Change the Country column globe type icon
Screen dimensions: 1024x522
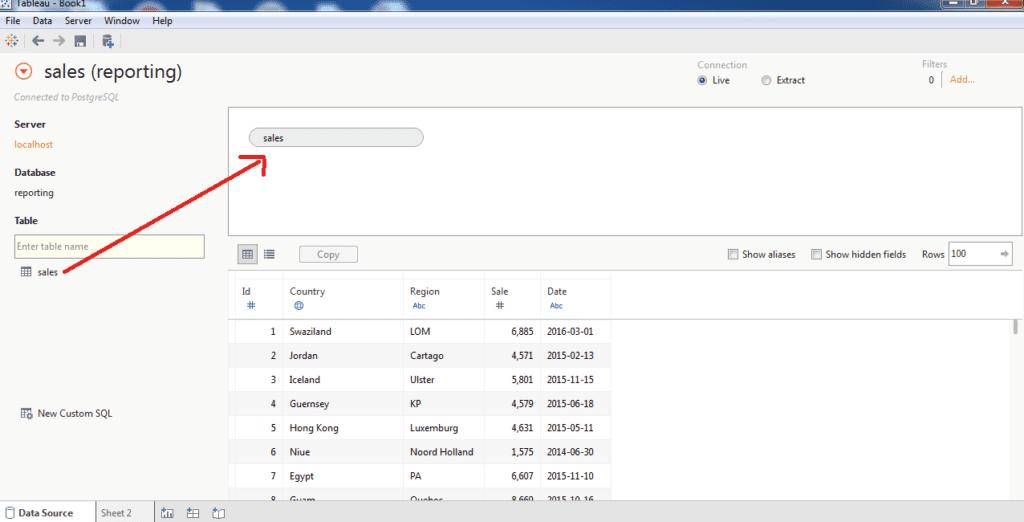(298, 305)
